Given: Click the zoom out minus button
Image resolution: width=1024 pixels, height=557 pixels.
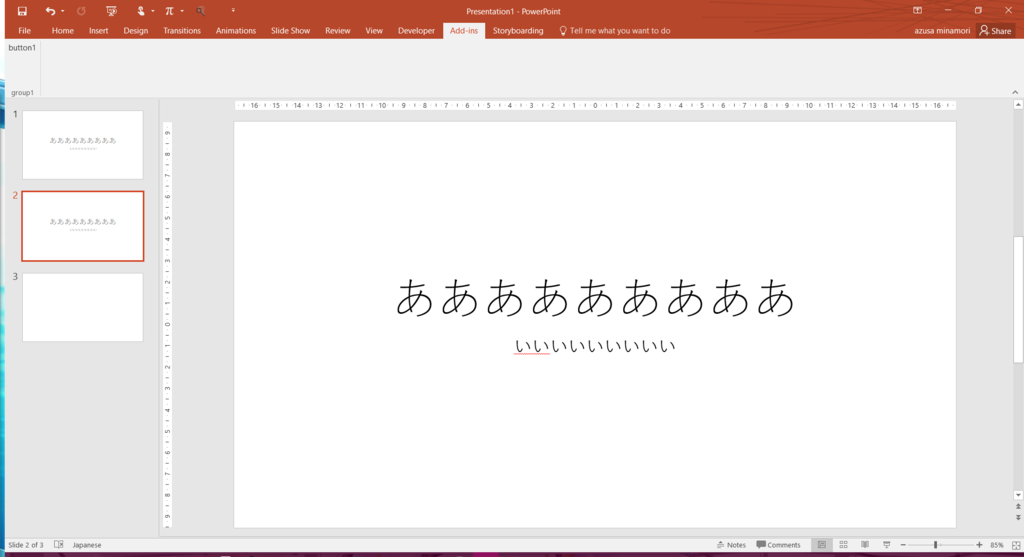Looking at the screenshot, I should (903, 545).
